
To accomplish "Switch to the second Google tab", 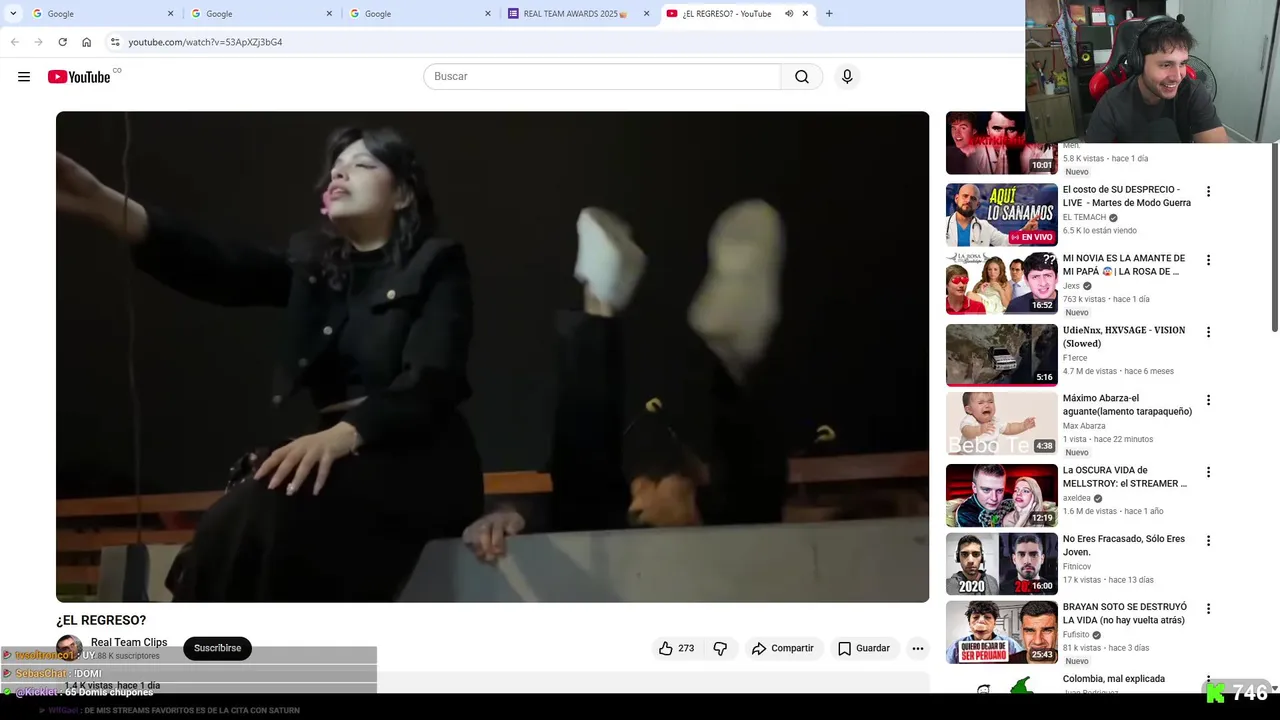I will coord(262,14).
